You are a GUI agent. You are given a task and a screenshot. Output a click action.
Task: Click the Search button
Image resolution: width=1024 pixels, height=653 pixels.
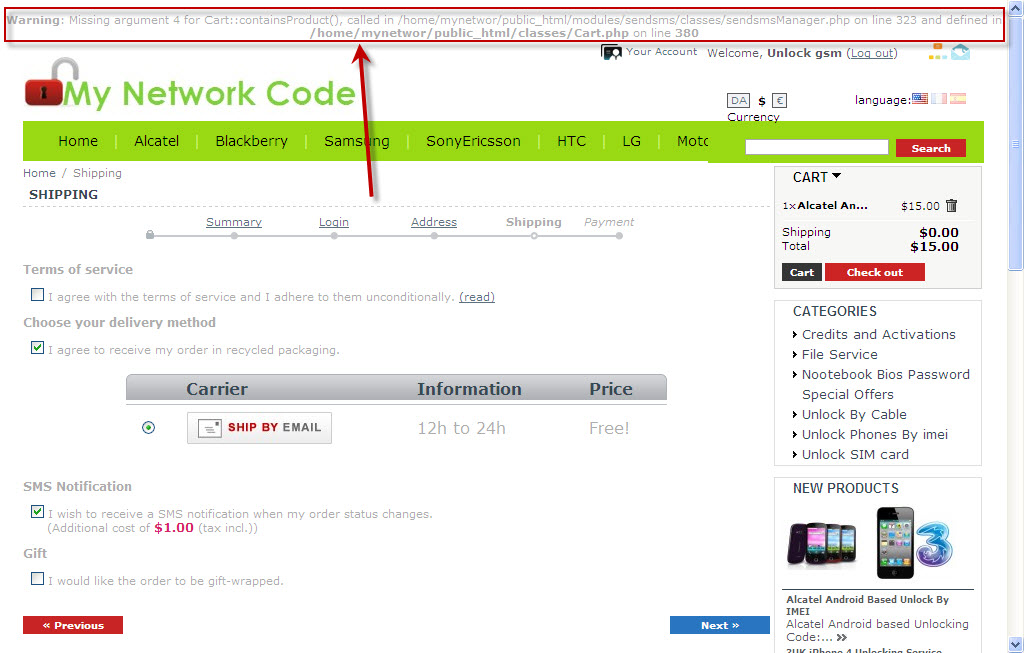click(x=931, y=148)
